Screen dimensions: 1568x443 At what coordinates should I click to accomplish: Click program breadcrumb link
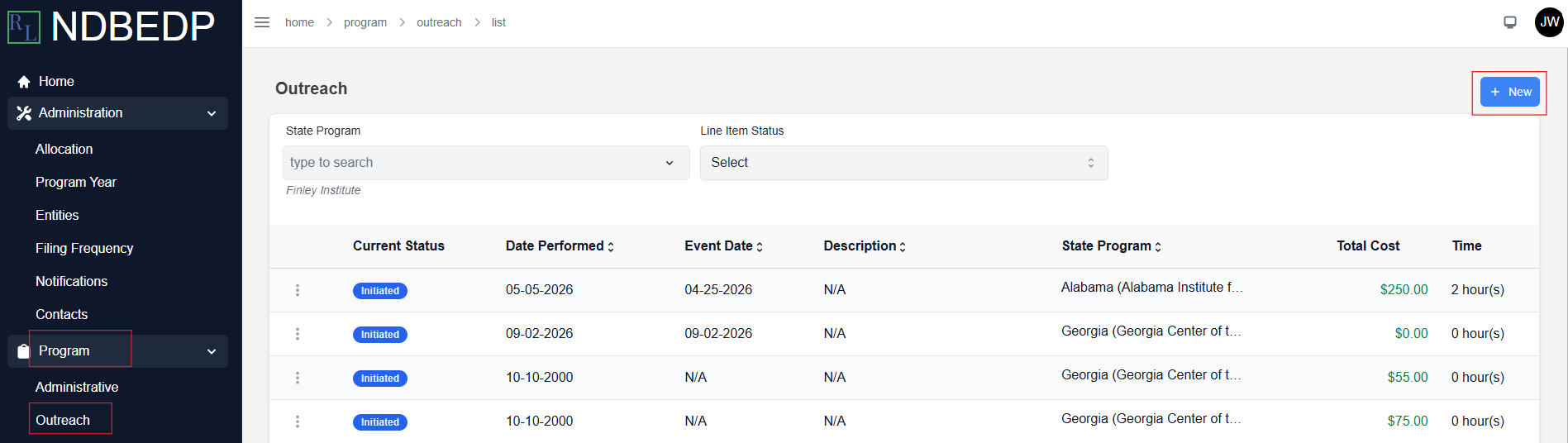(365, 22)
